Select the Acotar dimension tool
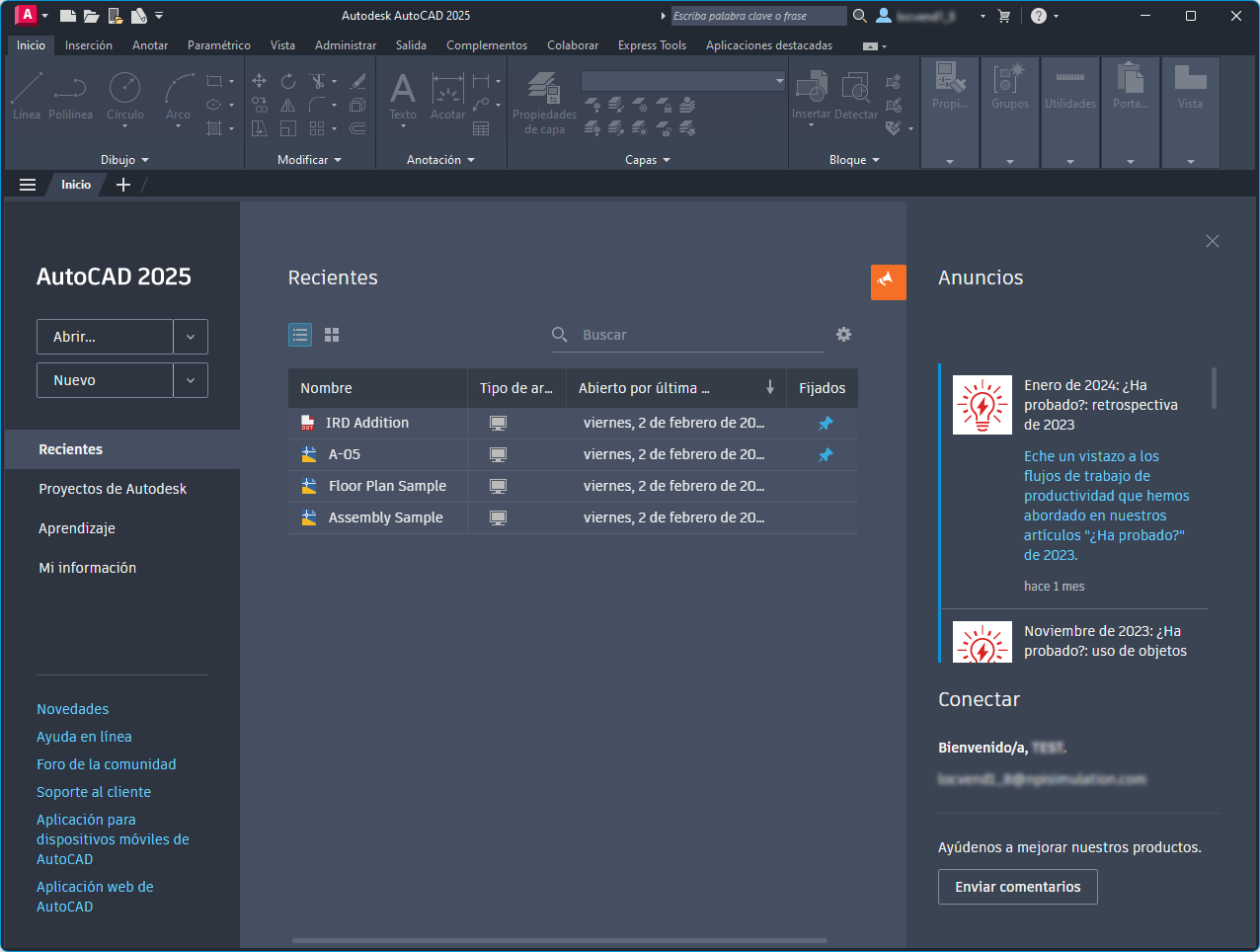The image size is (1260, 952). [x=447, y=96]
